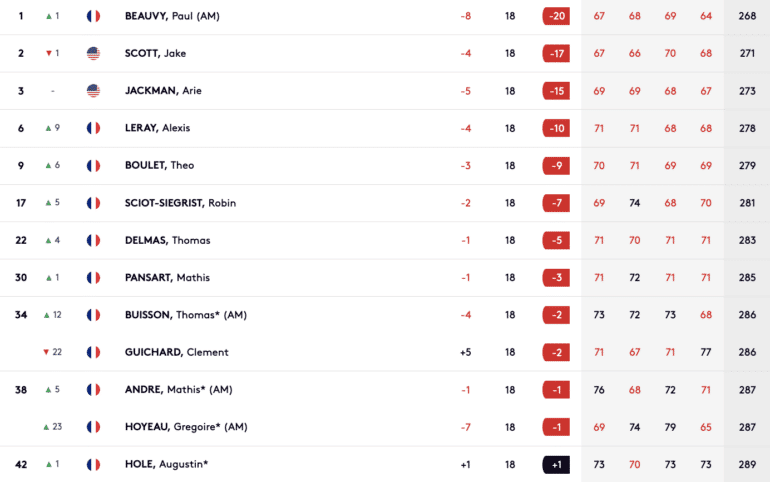Select player BUISSON, Thomas (AM)
Image resolution: width=770 pixels, height=482 pixels.
pyautogui.click(x=186, y=315)
